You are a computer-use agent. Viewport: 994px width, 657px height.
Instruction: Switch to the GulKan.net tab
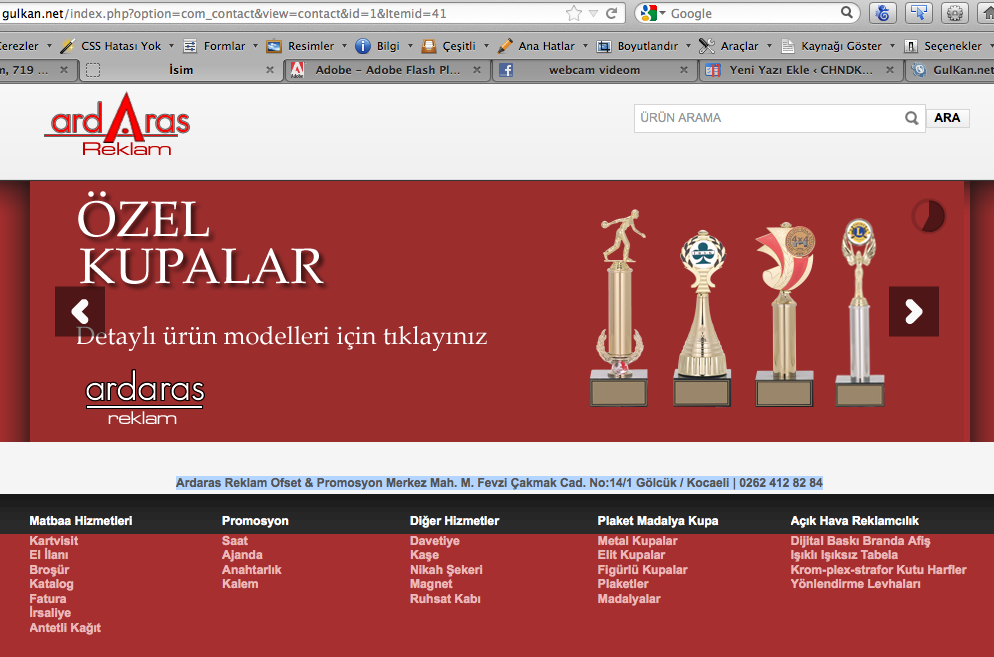pos(951,70)
